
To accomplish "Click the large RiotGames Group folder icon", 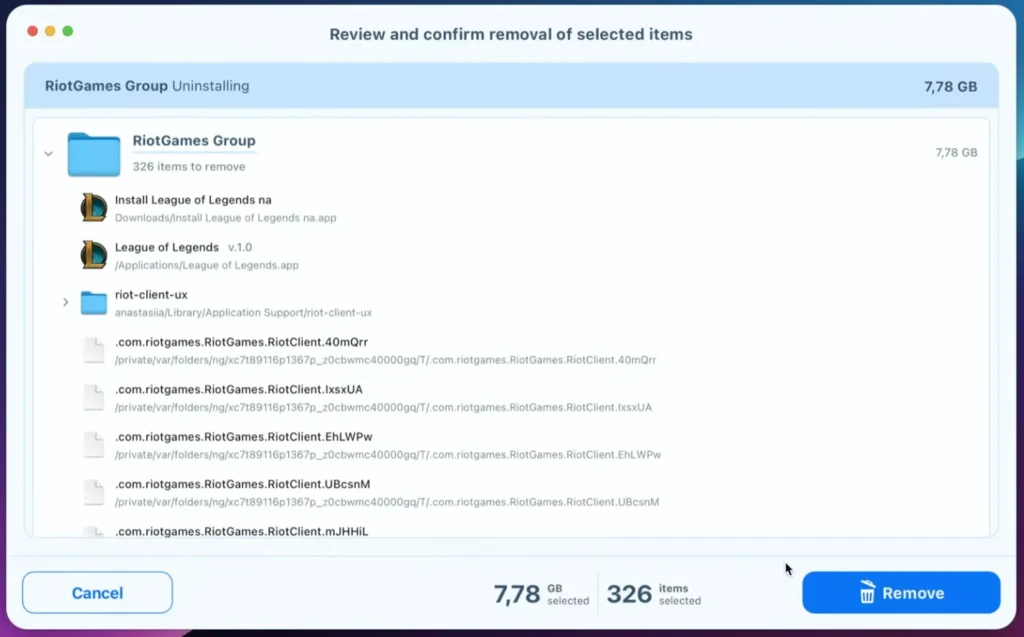I will (x=93, y=154).
